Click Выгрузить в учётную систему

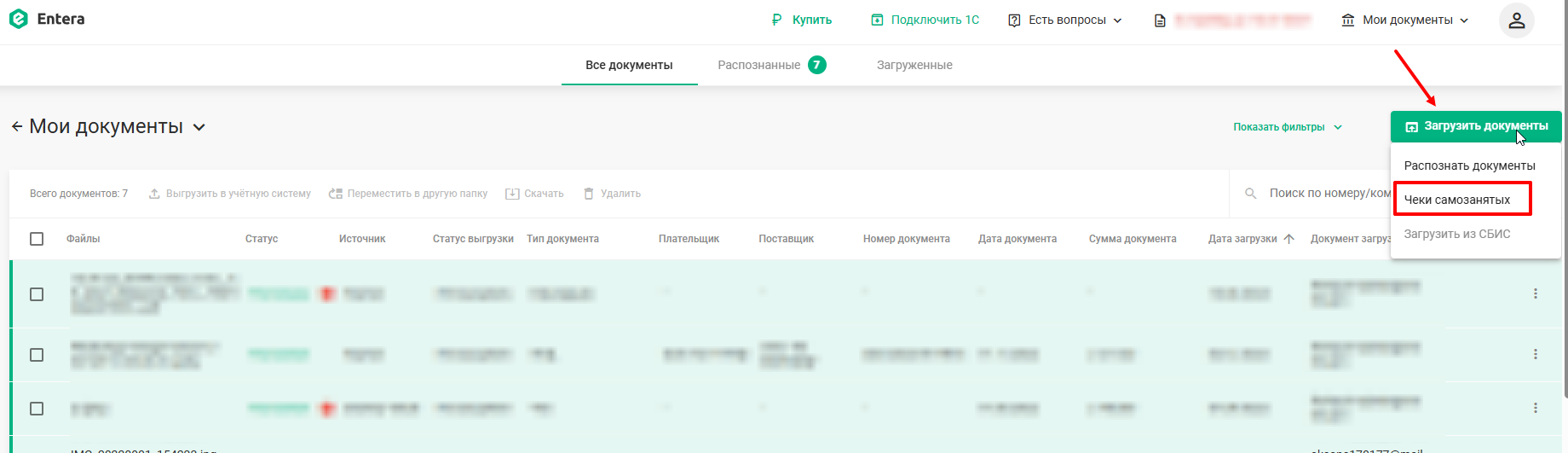click(x=229, y=194)
